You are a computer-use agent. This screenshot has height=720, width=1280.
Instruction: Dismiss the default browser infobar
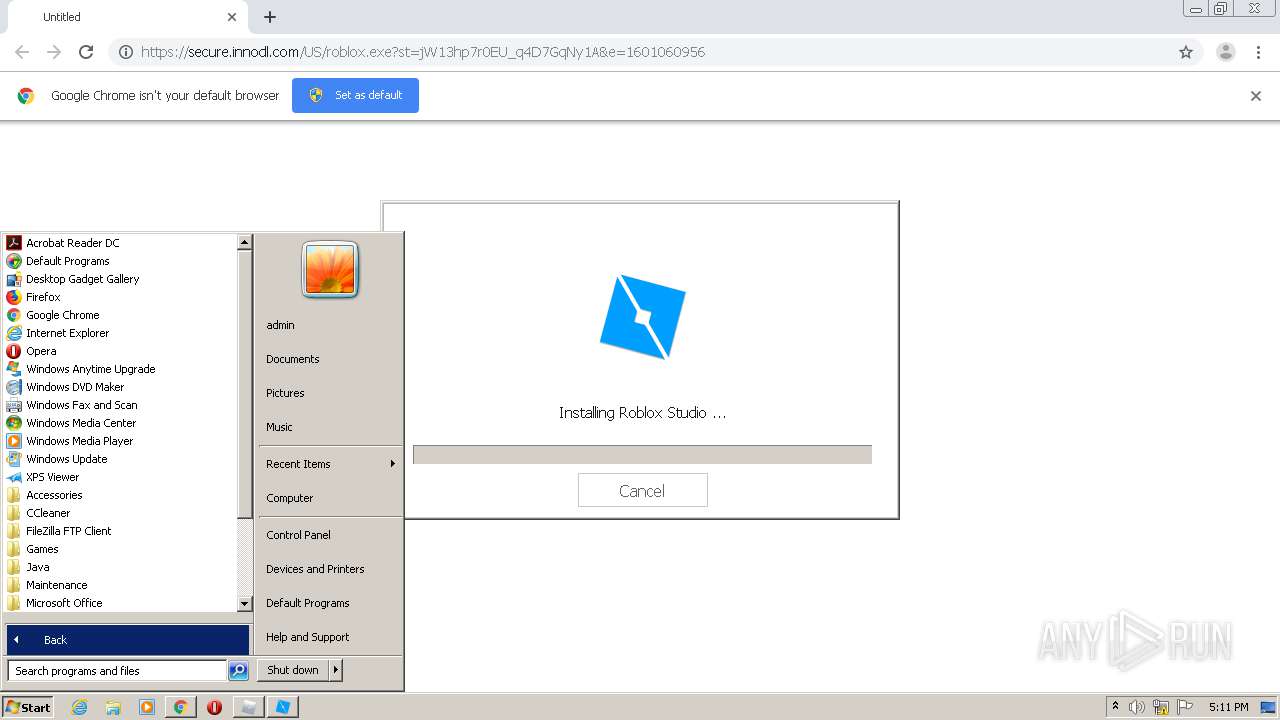[x=1256, y=96]
